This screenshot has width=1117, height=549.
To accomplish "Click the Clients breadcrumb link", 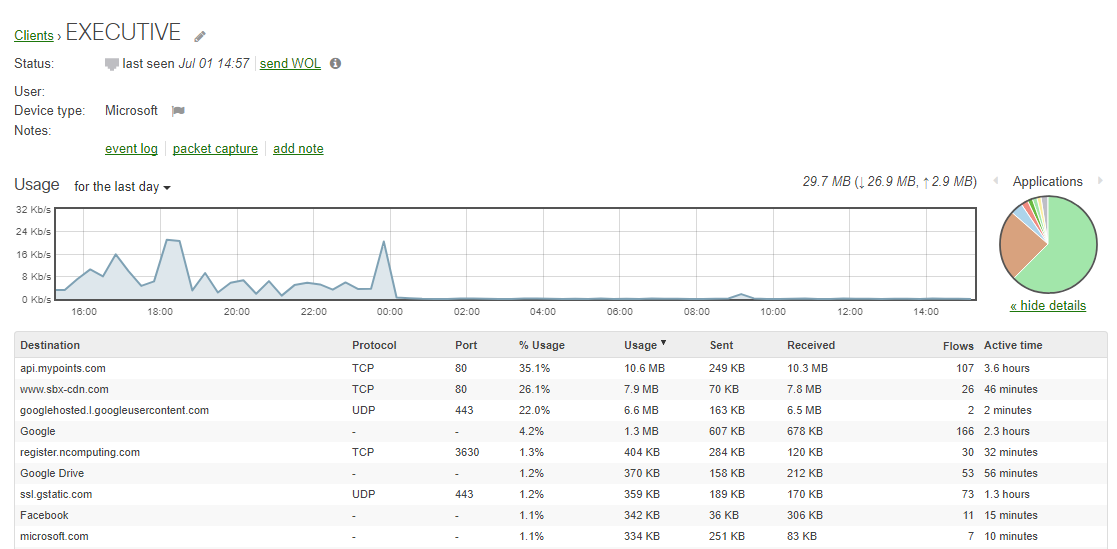I will point(34,36).
